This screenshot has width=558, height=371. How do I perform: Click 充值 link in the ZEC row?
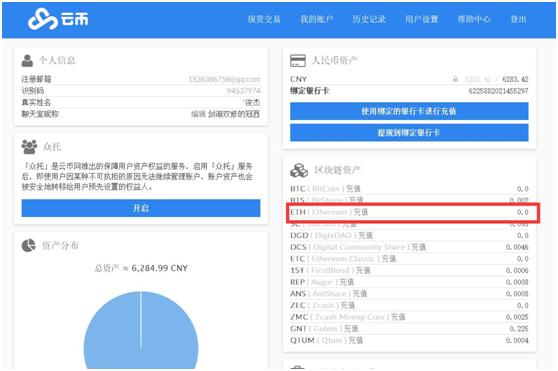(348, 306)
